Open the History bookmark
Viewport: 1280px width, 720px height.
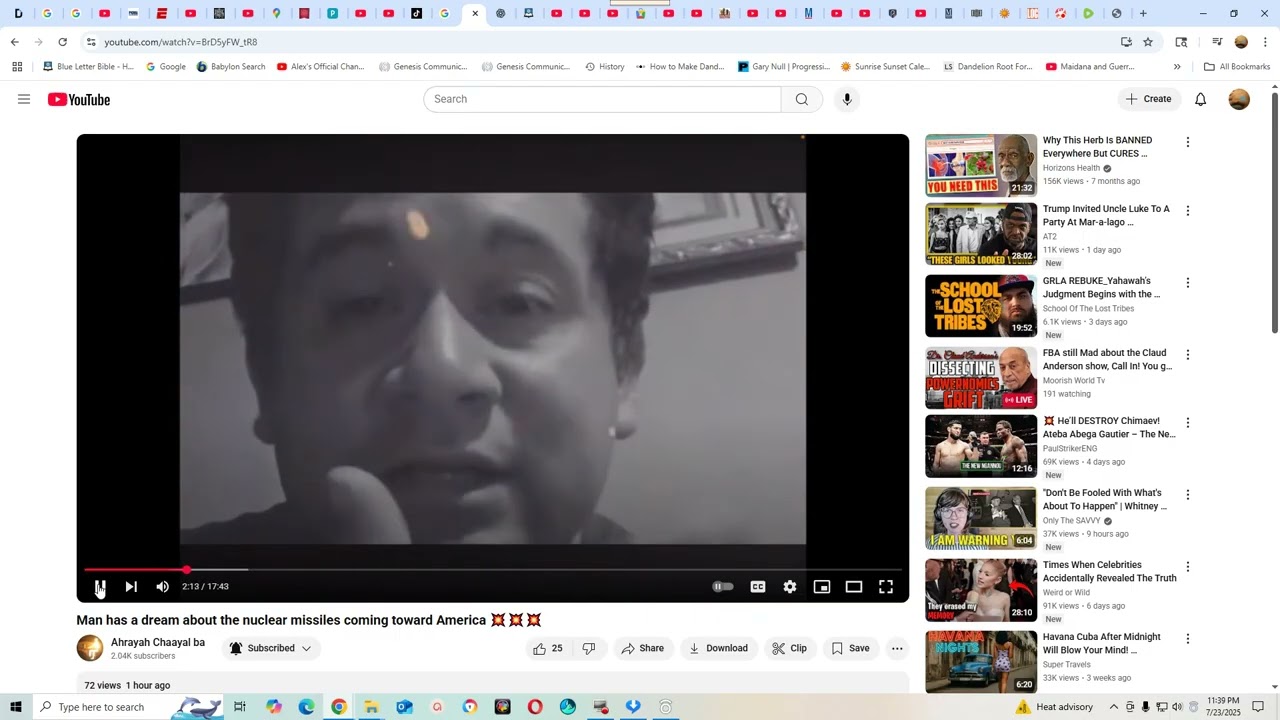pyautogui.click(x=604, y=67)
